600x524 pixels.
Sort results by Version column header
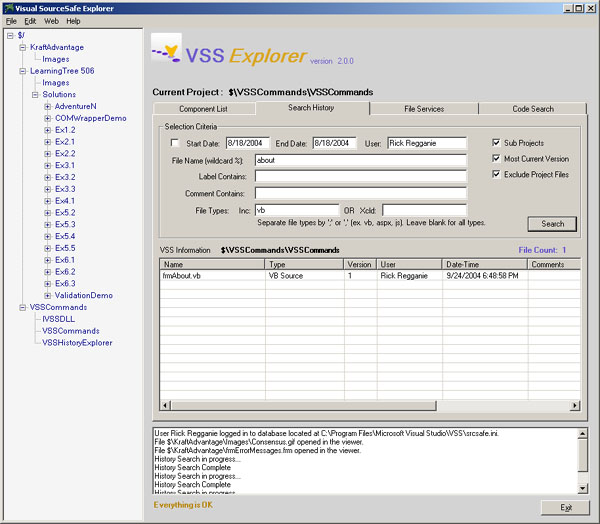(360, 264)
